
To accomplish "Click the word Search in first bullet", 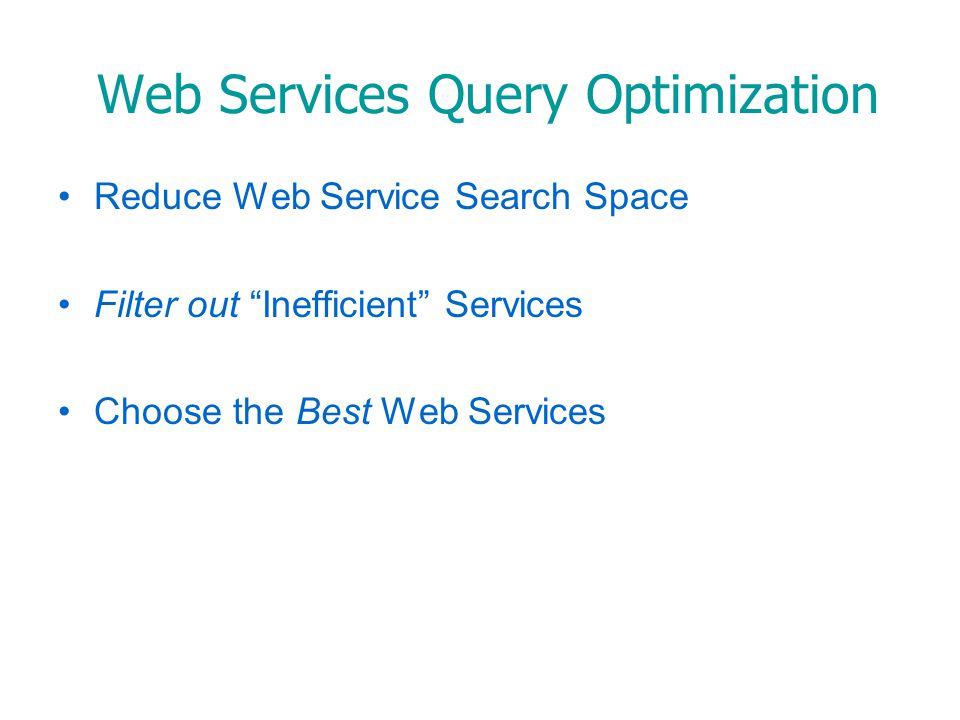I will [512, 197].
